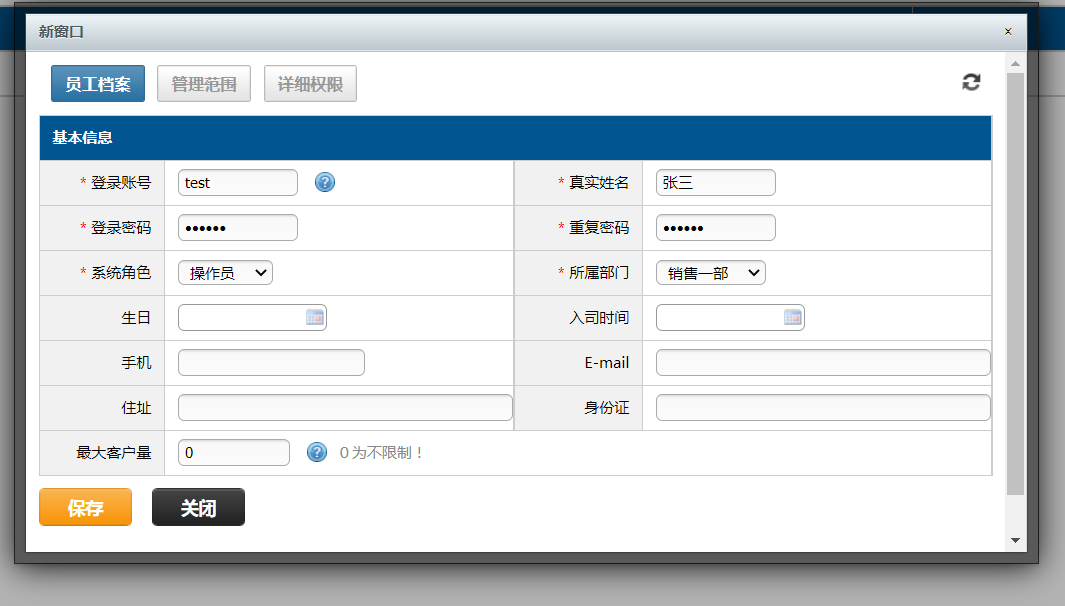Select the 生日 date field
This screenshot has height=606, width=1065.
point(252,317)
